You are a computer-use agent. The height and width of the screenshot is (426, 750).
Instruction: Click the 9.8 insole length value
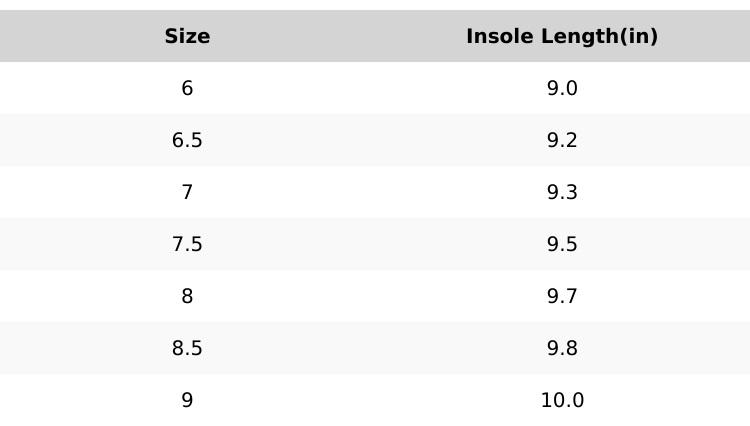coord(562,349)
